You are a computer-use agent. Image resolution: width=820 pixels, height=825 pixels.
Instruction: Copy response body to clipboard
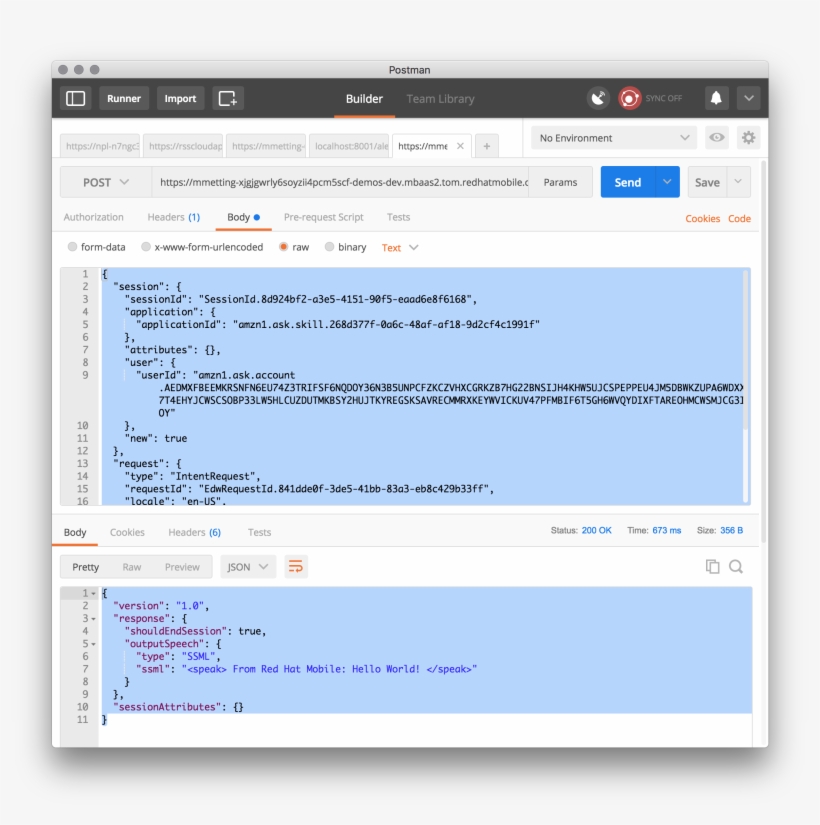(x=713, y=567)
